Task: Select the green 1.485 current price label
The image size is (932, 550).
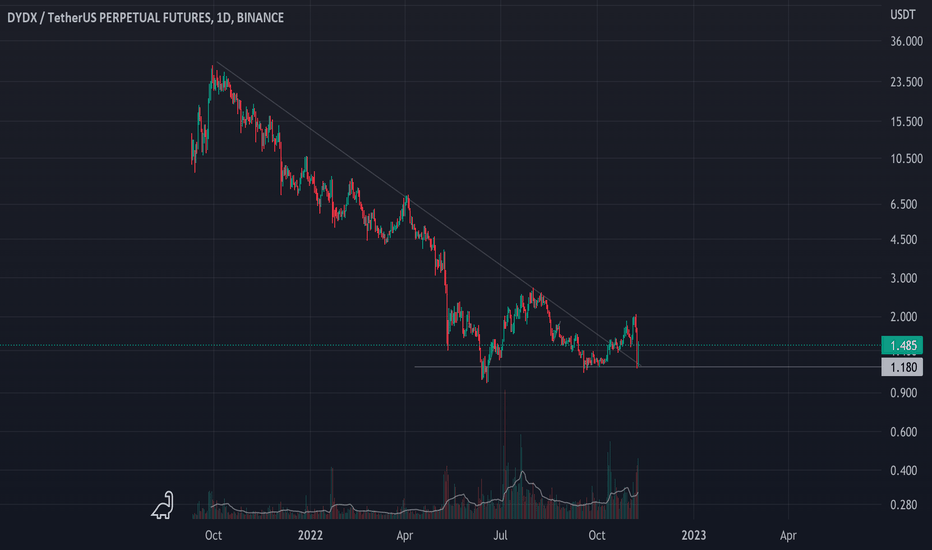Action: tap(902, 345)
